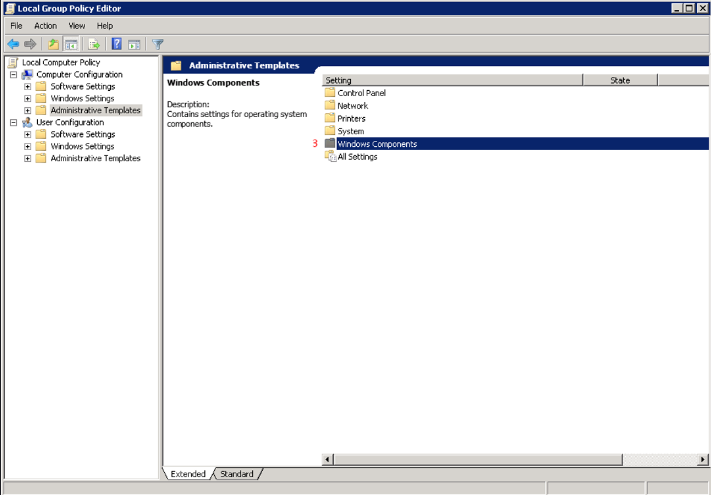Select User Configuration in the tree
711x495 pixels.
click(x=70, y=122)
